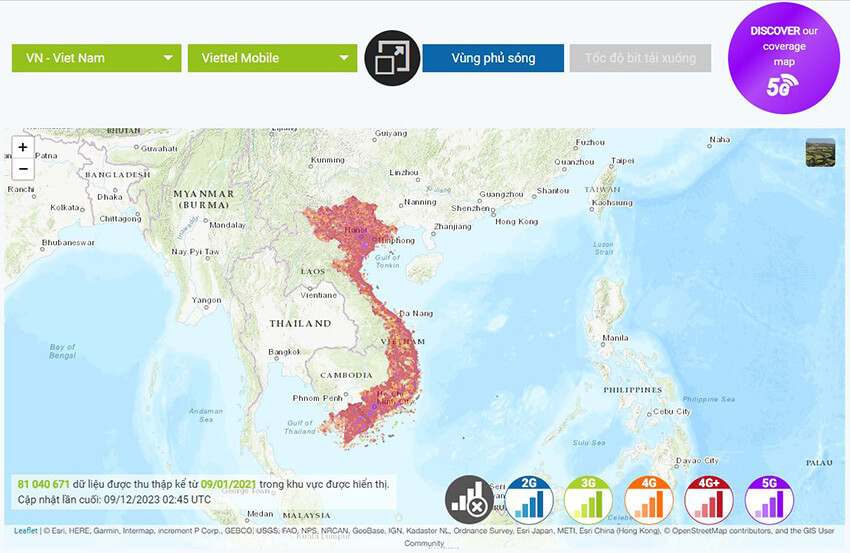This screenshot has height=553, width=850.
Task: Open the map in fullscreen view
Action: 391,58
